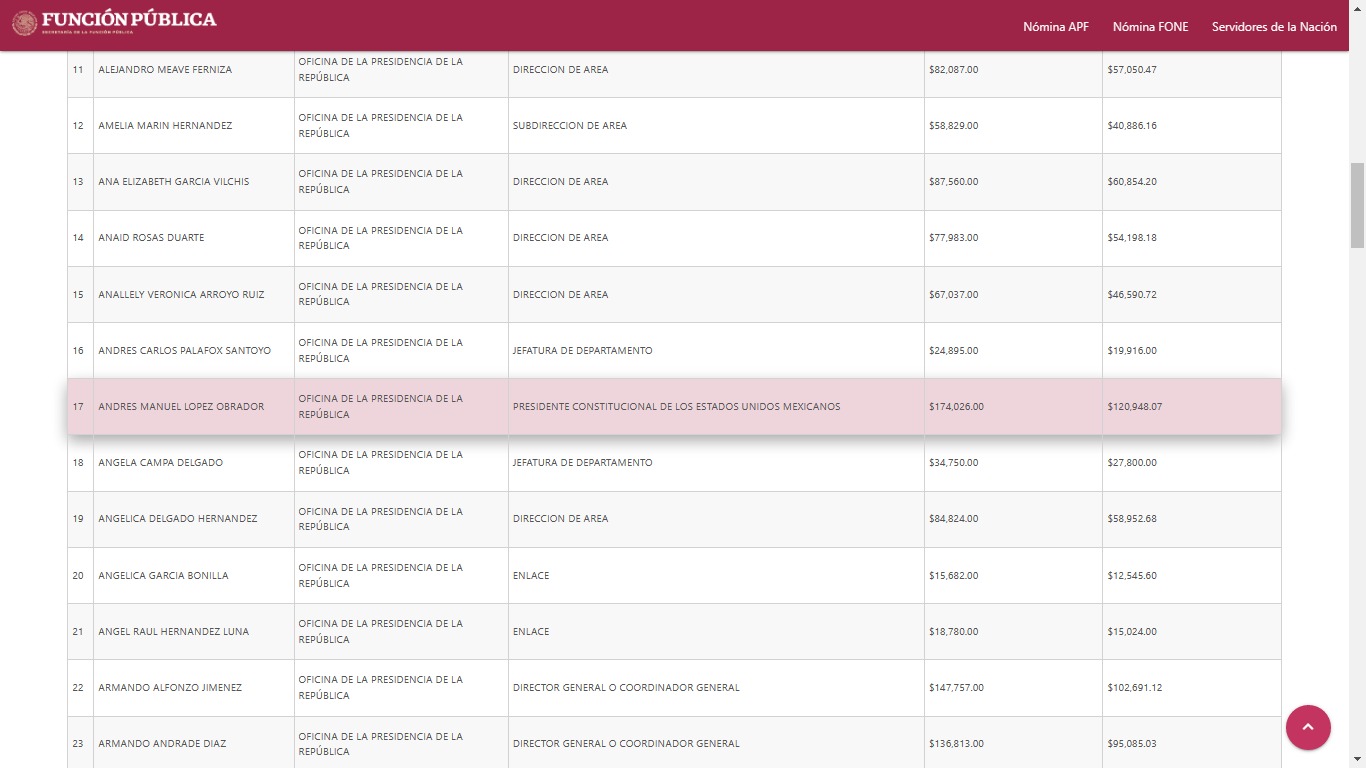Select name ANDRES MANUEL LOPEZ OBRADOR
Viewport: 1366px width, 768px height.
tap(181, 407)
